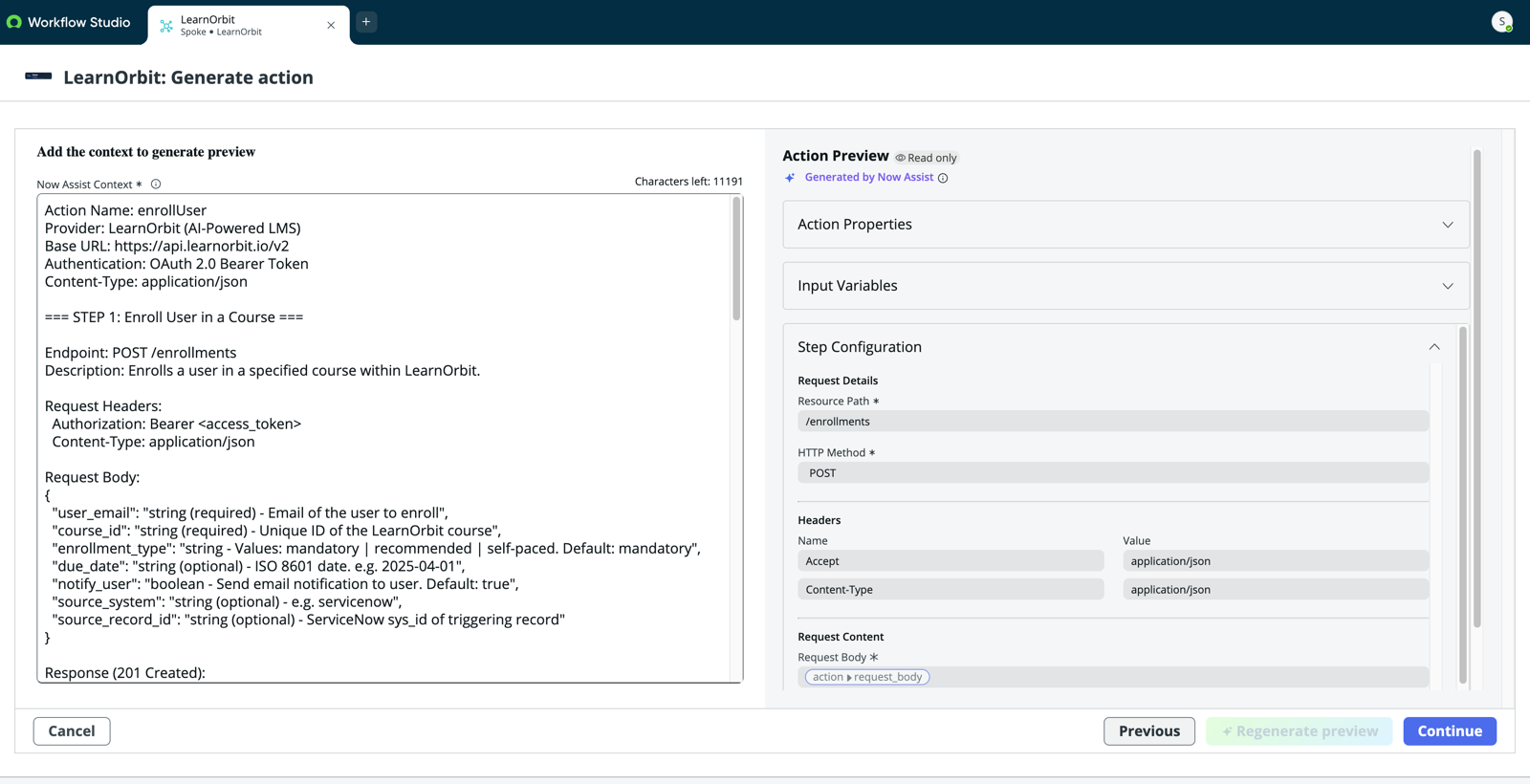Click the LearnOrbit tab spoke icon
Screen dimensions: 1530x784
point(166,26)
